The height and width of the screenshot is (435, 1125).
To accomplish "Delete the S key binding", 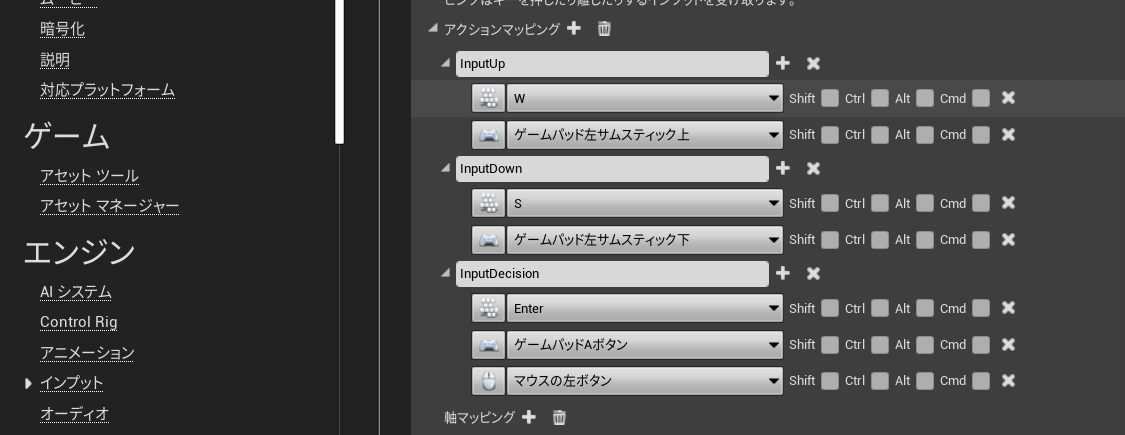I will pyautogui.click(x=1008, y=203).
